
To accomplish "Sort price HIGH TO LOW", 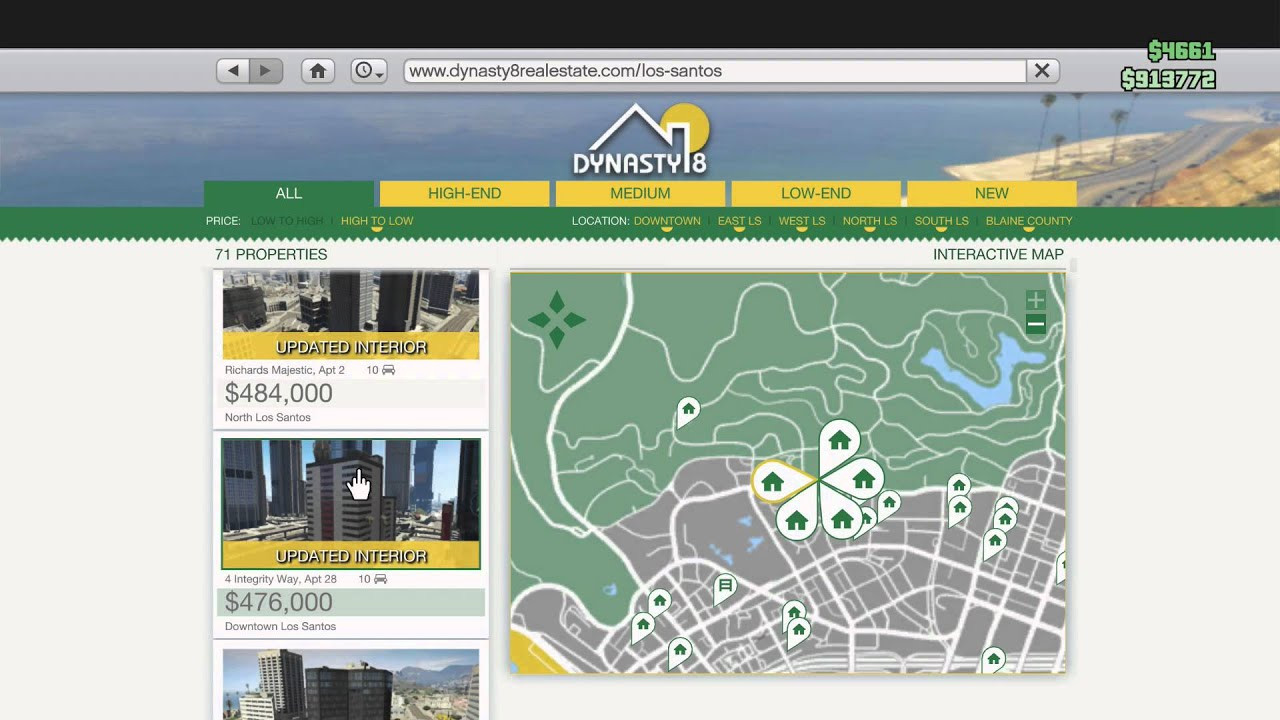I will point(377,221).
